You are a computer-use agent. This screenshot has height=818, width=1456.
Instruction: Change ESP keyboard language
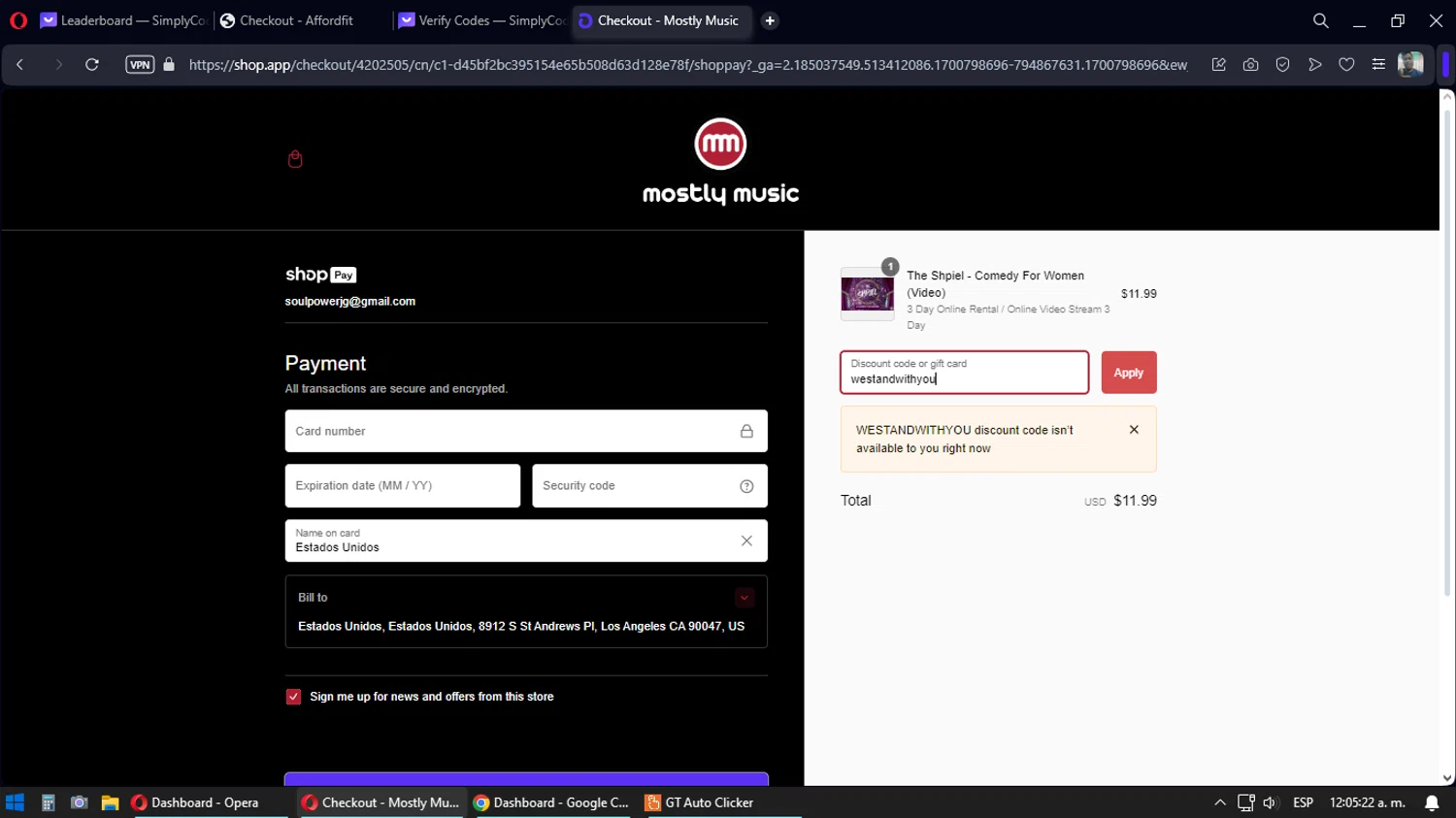[x=1303, y=802]
